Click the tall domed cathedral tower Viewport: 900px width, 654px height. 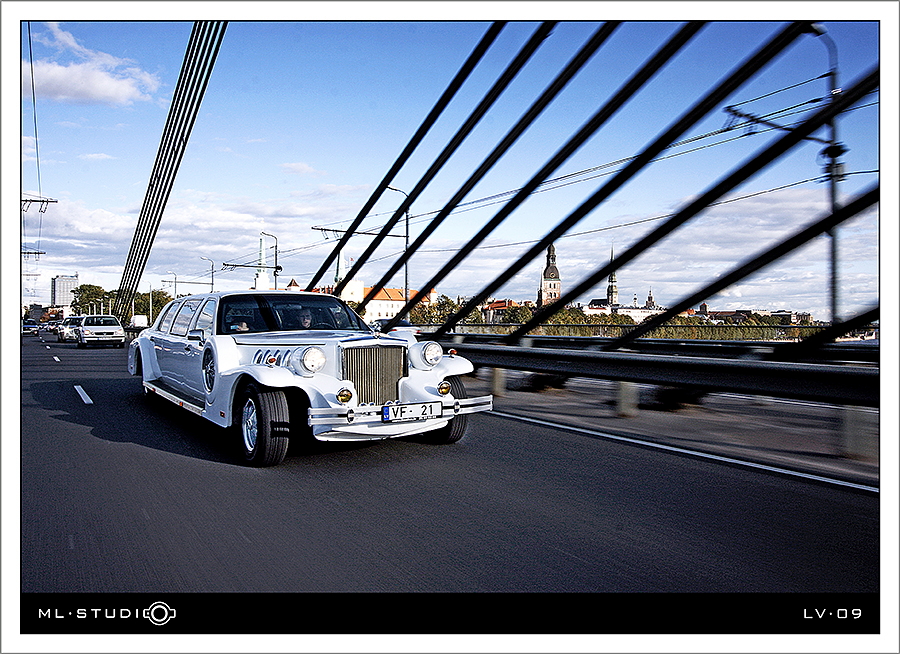[550, 276]
